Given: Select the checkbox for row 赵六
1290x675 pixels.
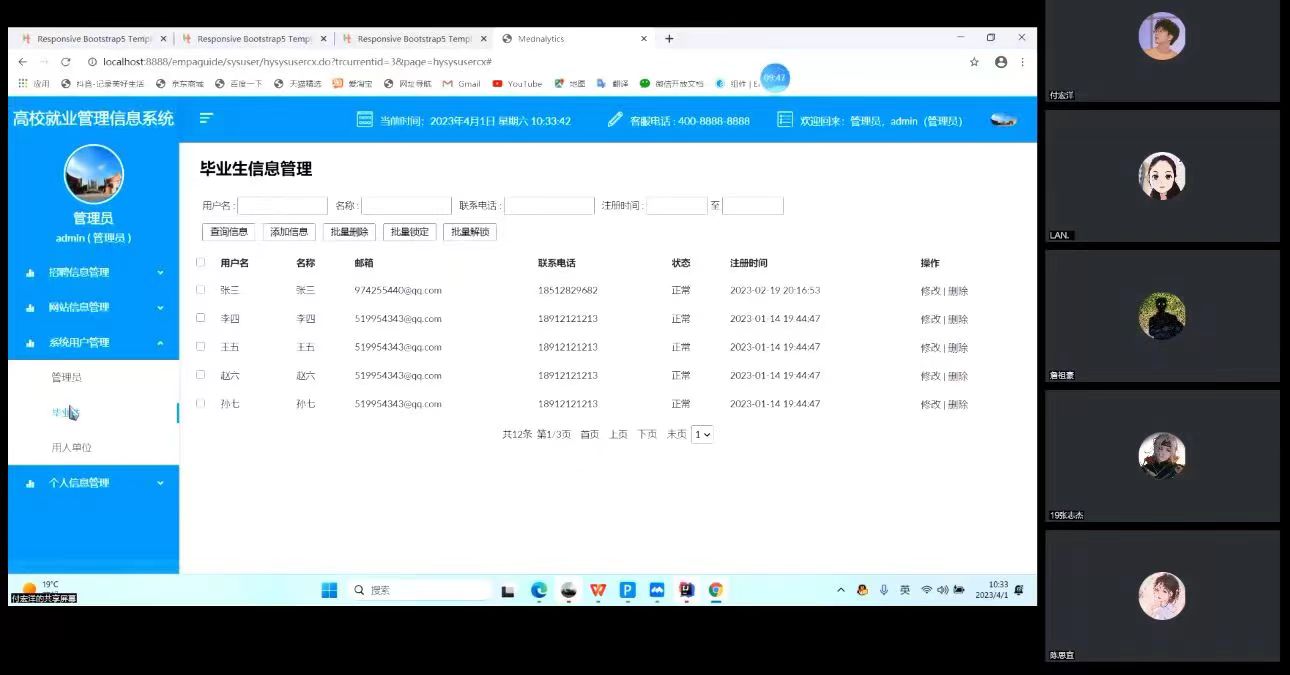Looking at the screenshot, I should click(x=201, y=375).
